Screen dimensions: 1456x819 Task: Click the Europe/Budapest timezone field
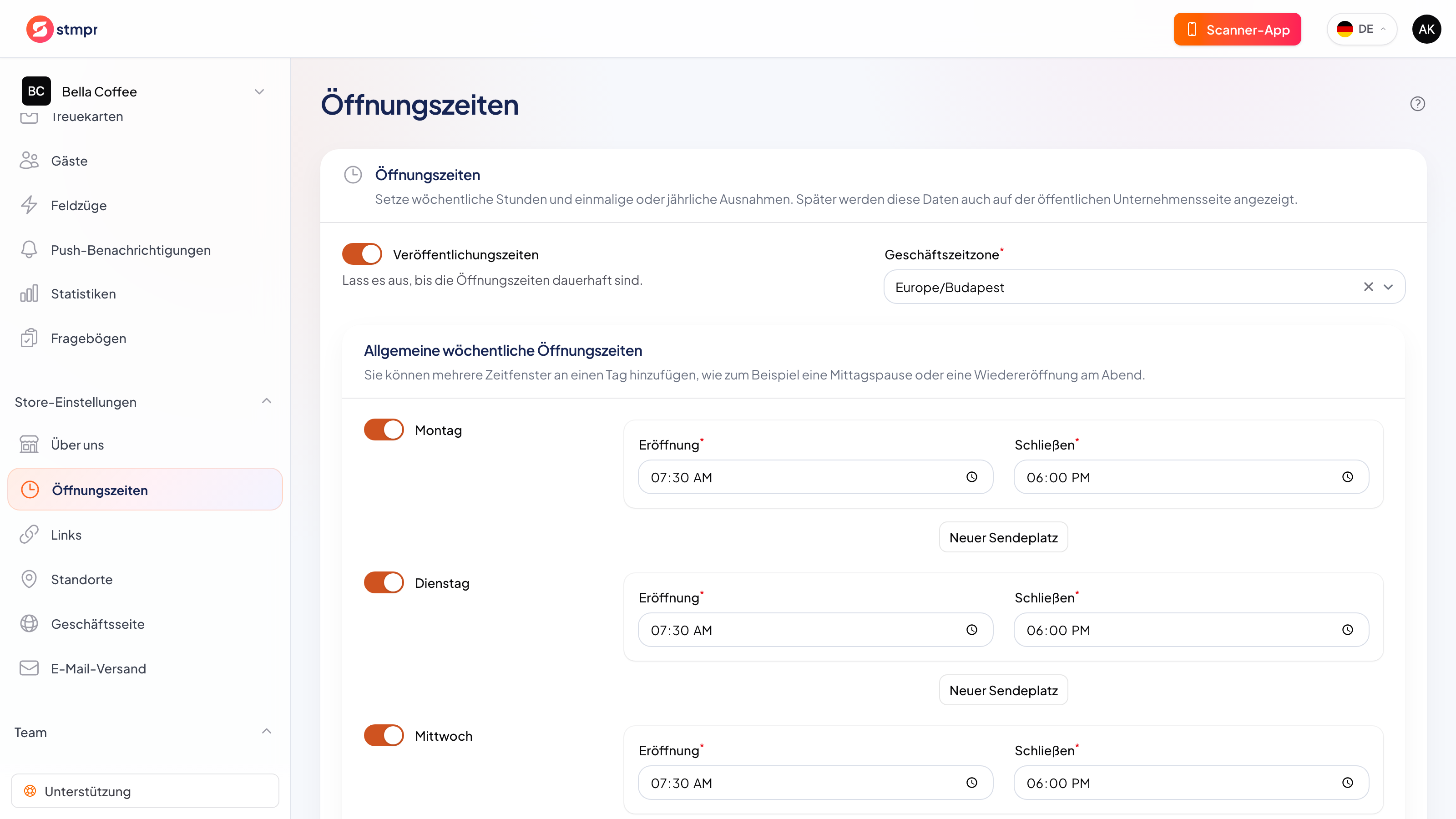1144,287
